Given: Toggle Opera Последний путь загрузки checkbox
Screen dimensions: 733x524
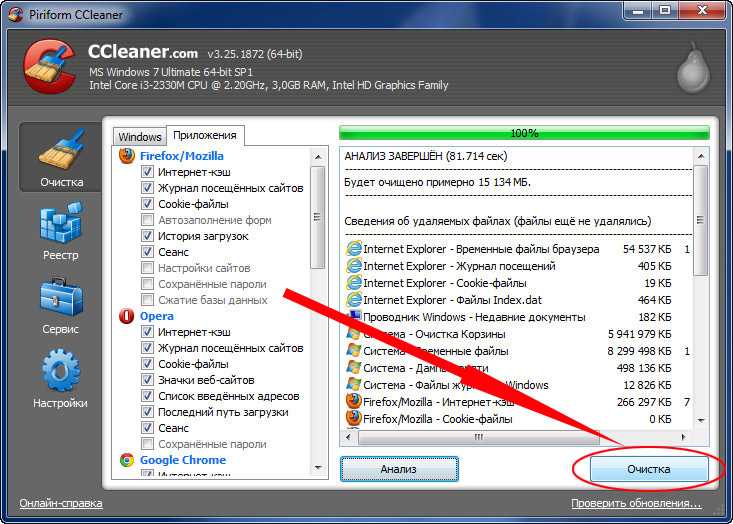Looking at the screenshot, I should click(147, 412).
